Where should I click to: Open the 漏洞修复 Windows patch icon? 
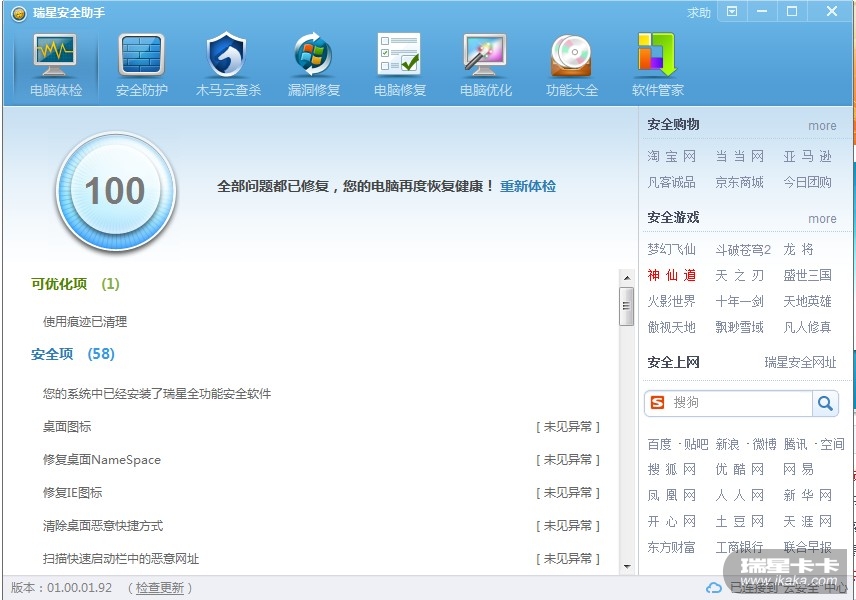click(x=313, y=64)
